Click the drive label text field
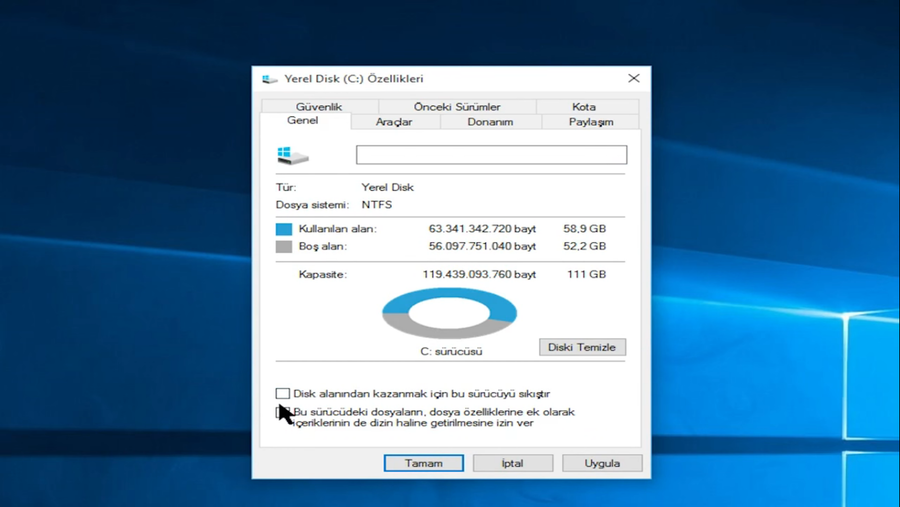Screen dimensions: 900x507 [491, 154]
